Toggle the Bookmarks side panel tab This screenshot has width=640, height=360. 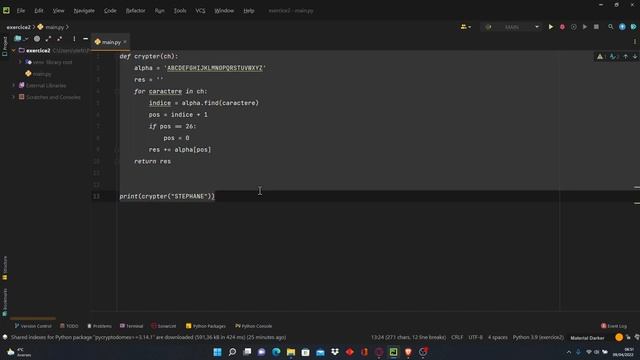(4, 302)
